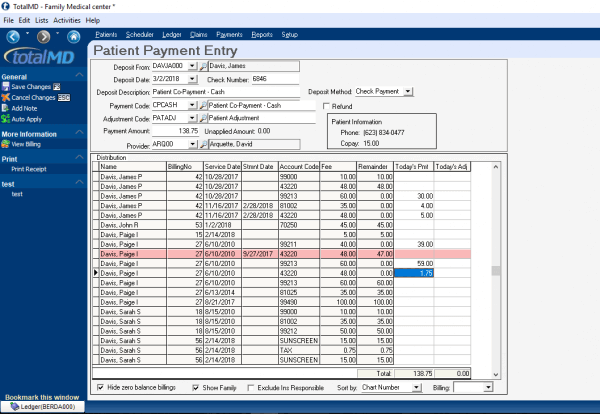Open the Deposit From lookup magnifier
Image resolution: width=600 pixels, height=414 pixels.
coord(204,66)
